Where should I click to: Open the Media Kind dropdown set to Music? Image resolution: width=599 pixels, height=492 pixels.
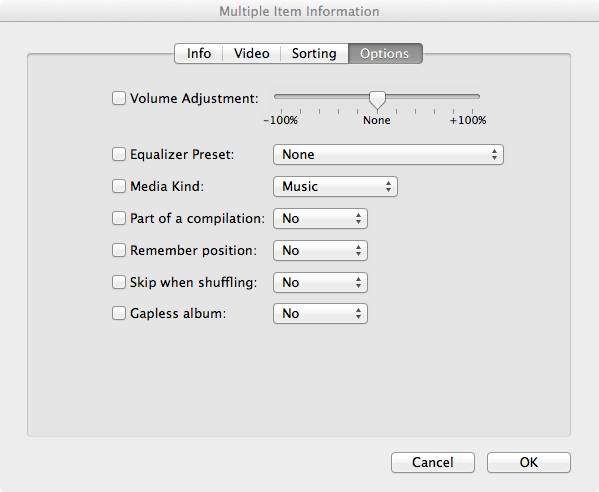pyautogui.click(x=335, y=186)
